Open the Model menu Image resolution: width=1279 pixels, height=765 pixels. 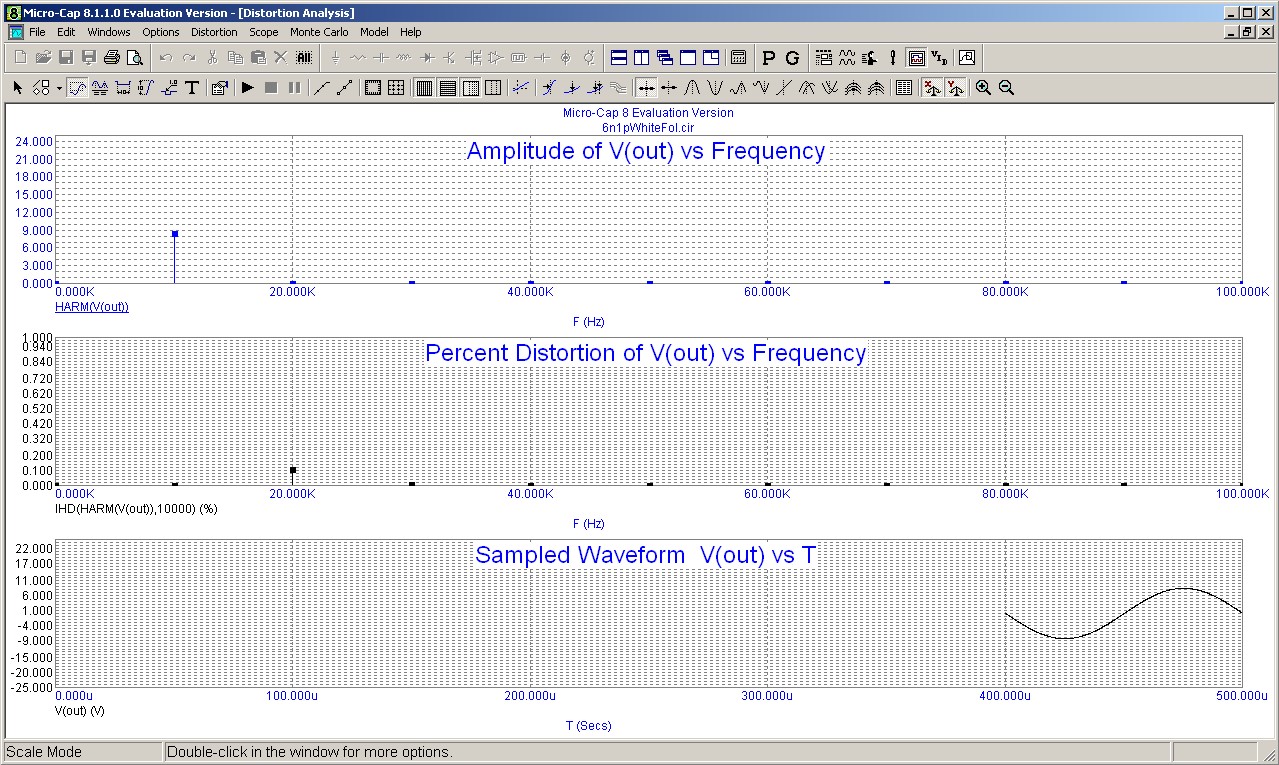374,32
